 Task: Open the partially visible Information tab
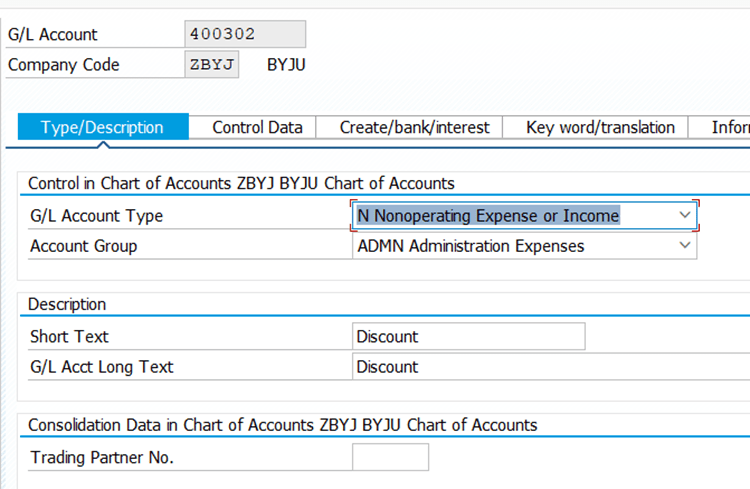click(x=729, y=127)
